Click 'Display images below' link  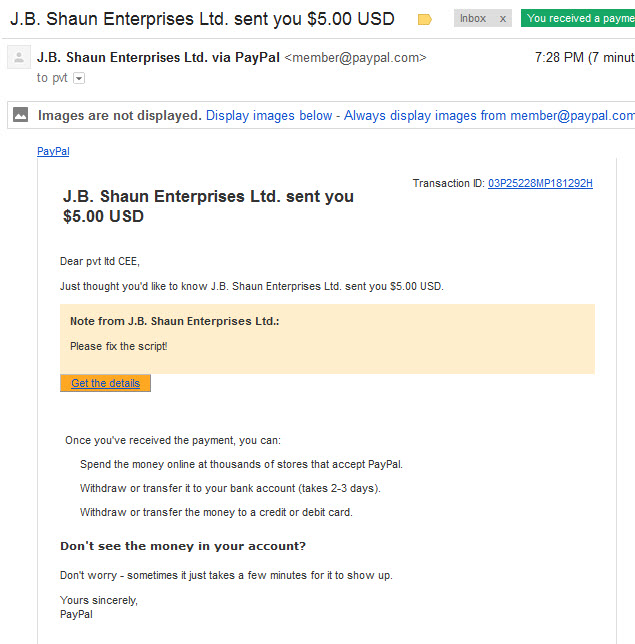(x=269, y=115)
